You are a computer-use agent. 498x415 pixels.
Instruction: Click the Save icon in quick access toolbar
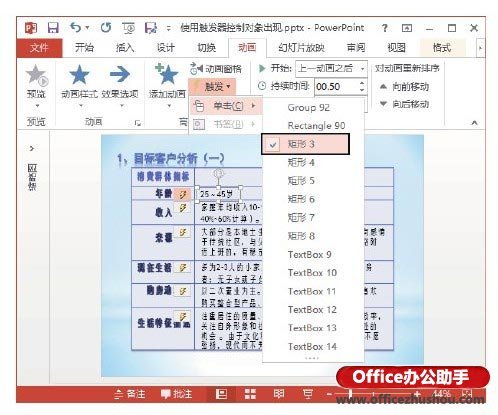pos(53,28)
